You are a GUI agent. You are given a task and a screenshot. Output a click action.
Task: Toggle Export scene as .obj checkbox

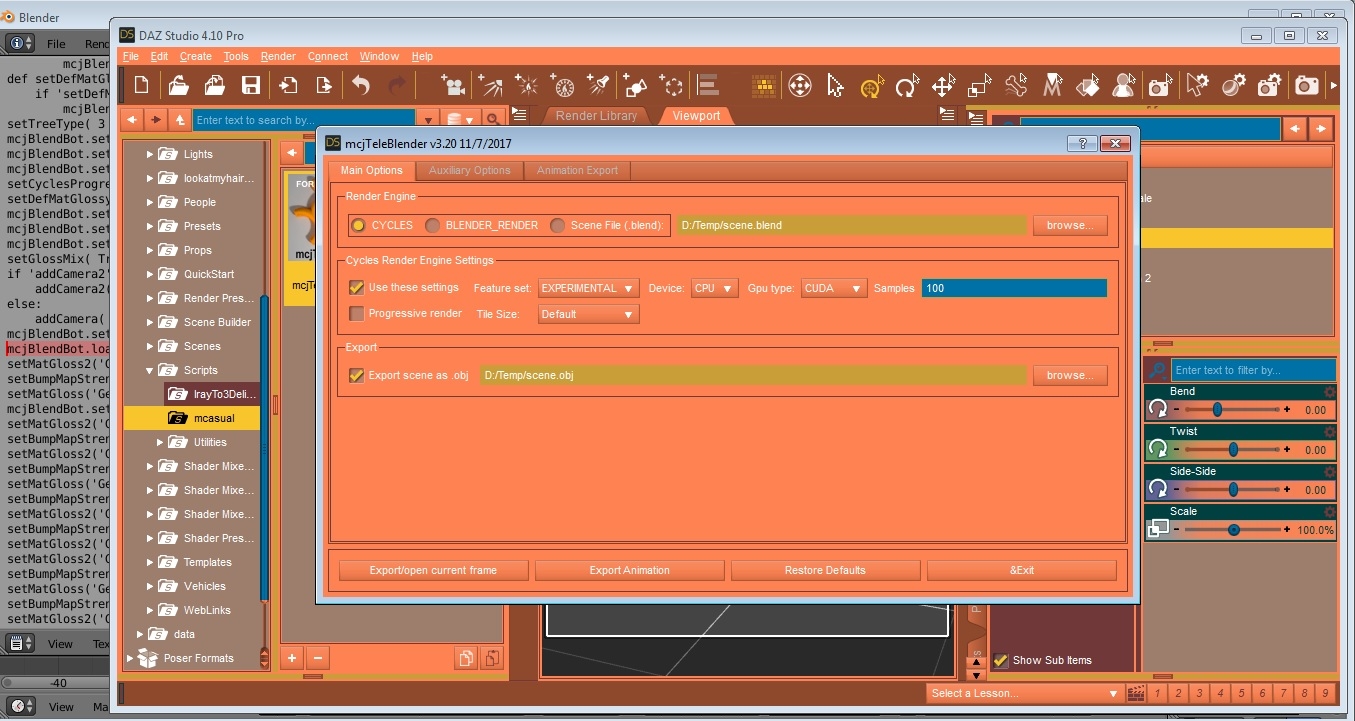[x=356, y=376]
